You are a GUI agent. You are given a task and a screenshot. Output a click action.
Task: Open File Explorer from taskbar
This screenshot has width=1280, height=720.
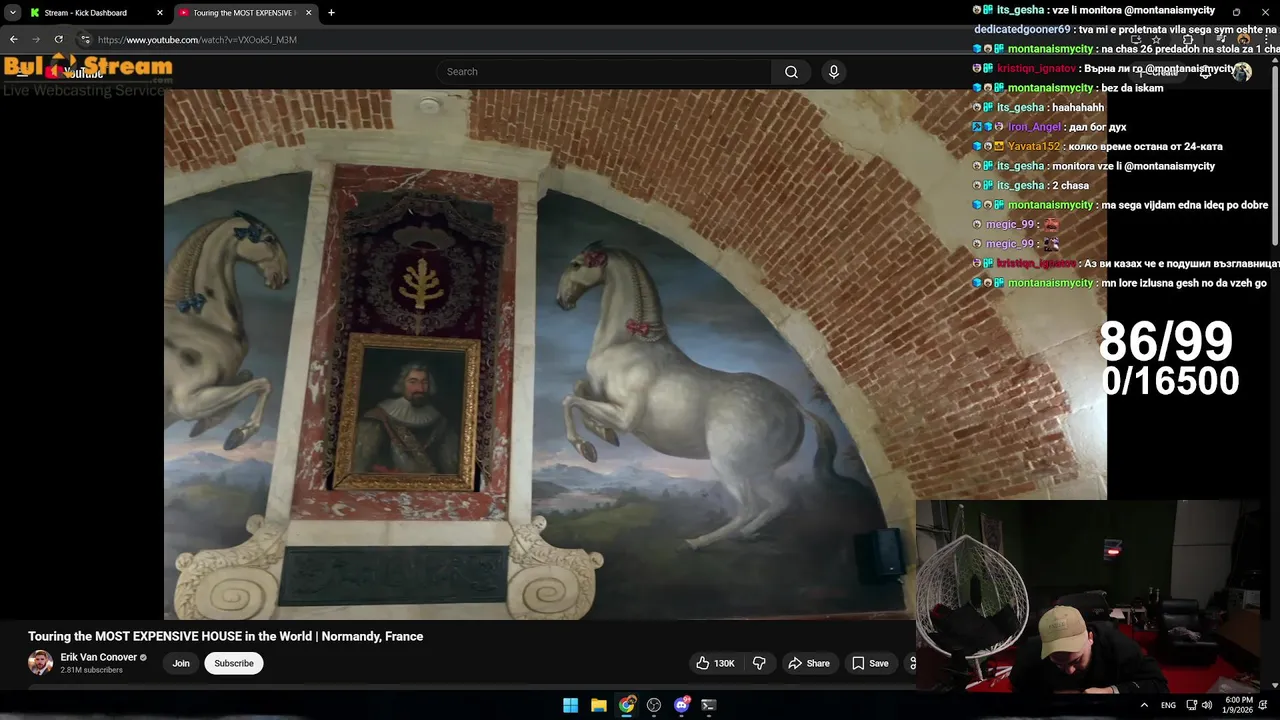[598, 705]
